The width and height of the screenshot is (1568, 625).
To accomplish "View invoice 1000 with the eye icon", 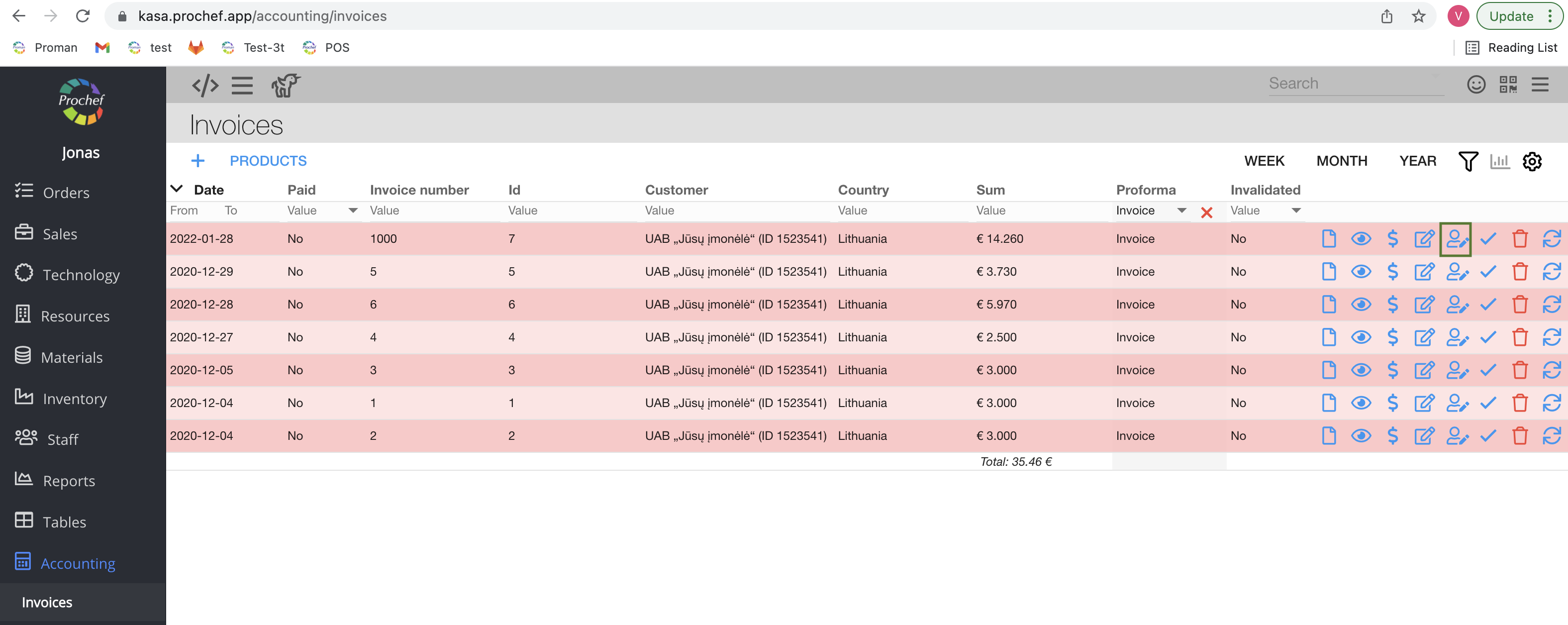I will [x=1361, y=239].
